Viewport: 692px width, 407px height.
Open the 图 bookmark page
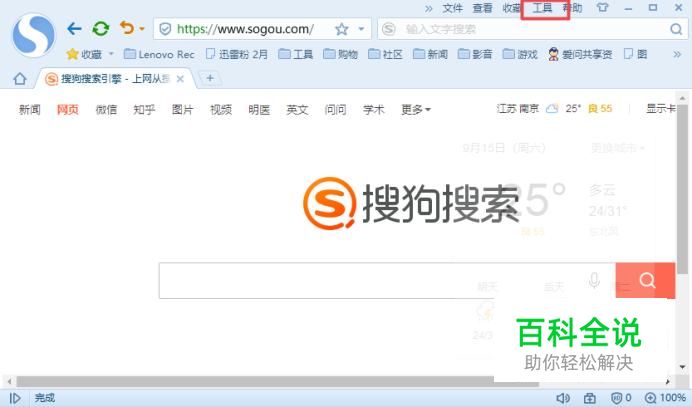[636, 54]
